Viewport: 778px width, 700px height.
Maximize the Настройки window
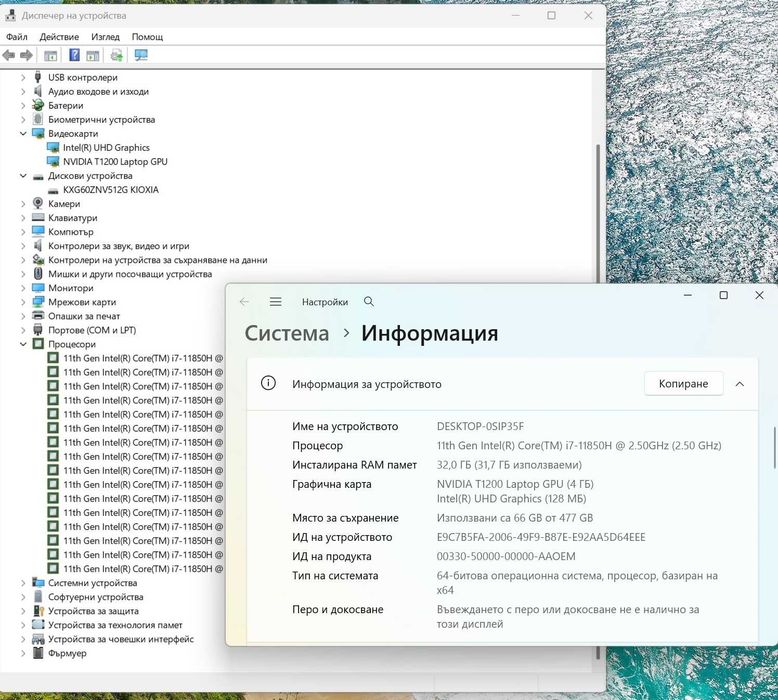723,295
